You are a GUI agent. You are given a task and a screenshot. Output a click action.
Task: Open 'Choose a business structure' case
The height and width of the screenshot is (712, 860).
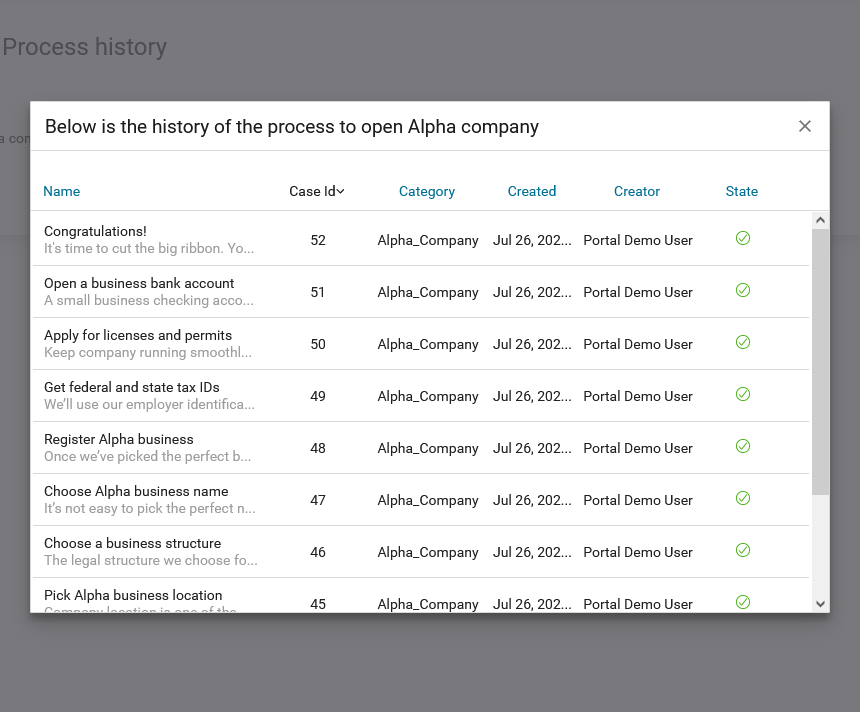pos(132,543)
